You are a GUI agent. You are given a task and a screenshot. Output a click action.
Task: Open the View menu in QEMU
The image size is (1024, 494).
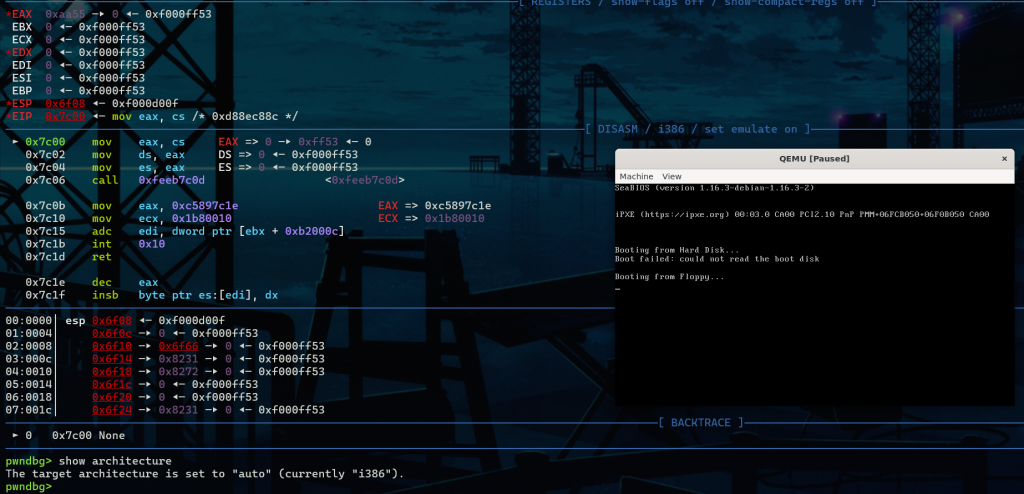point(672,176)
